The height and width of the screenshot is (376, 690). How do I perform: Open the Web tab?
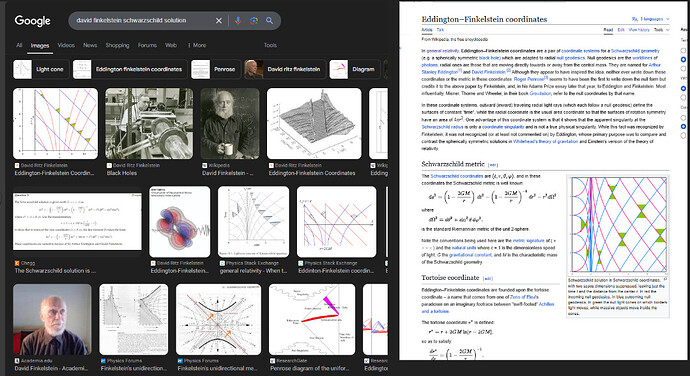[171, 45]
